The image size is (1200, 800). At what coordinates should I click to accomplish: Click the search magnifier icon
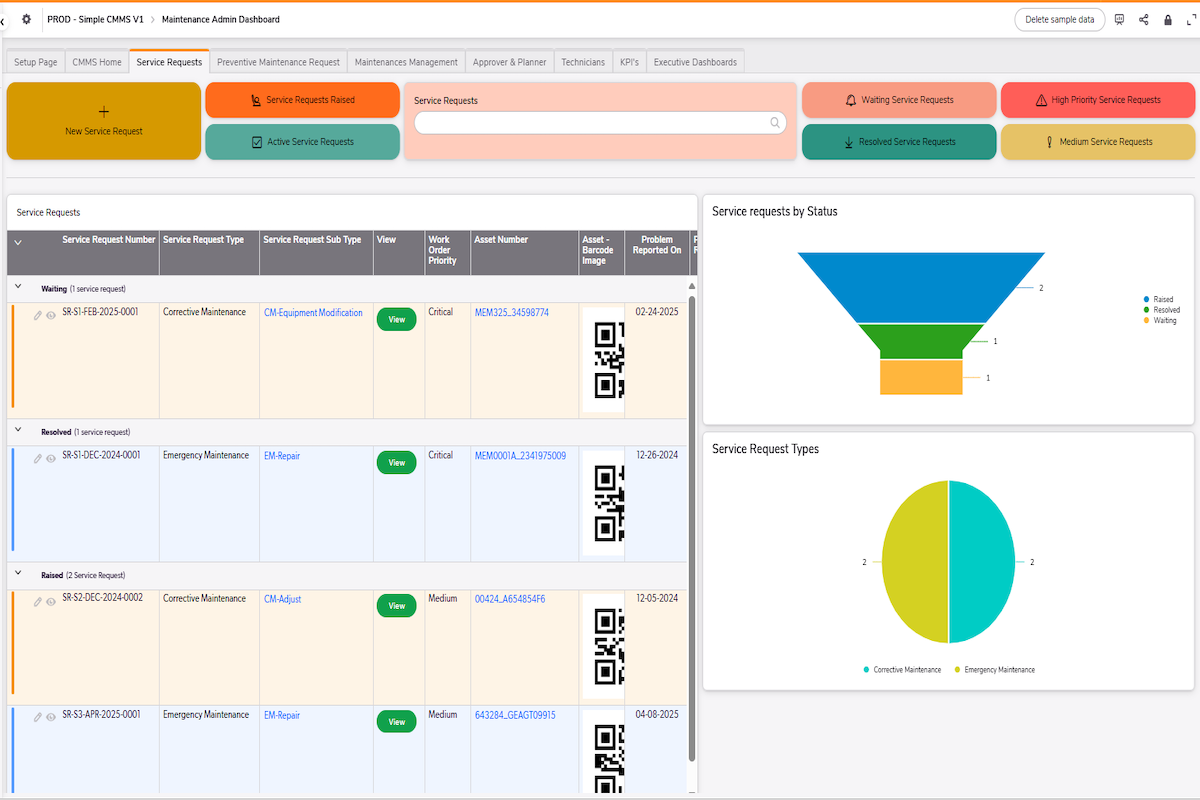click(x=774, y=123)
